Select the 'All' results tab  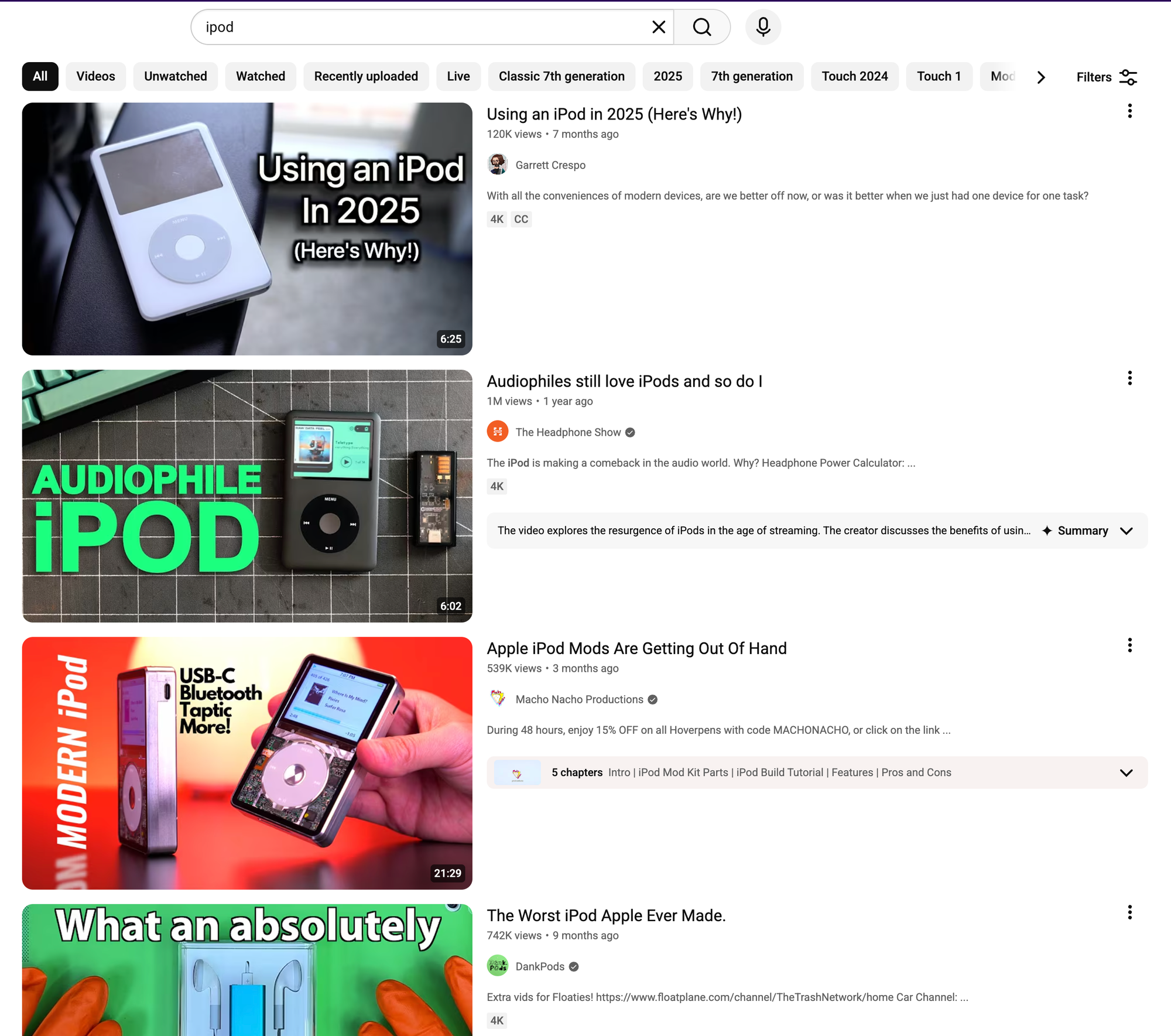click(x=40, y=76)
